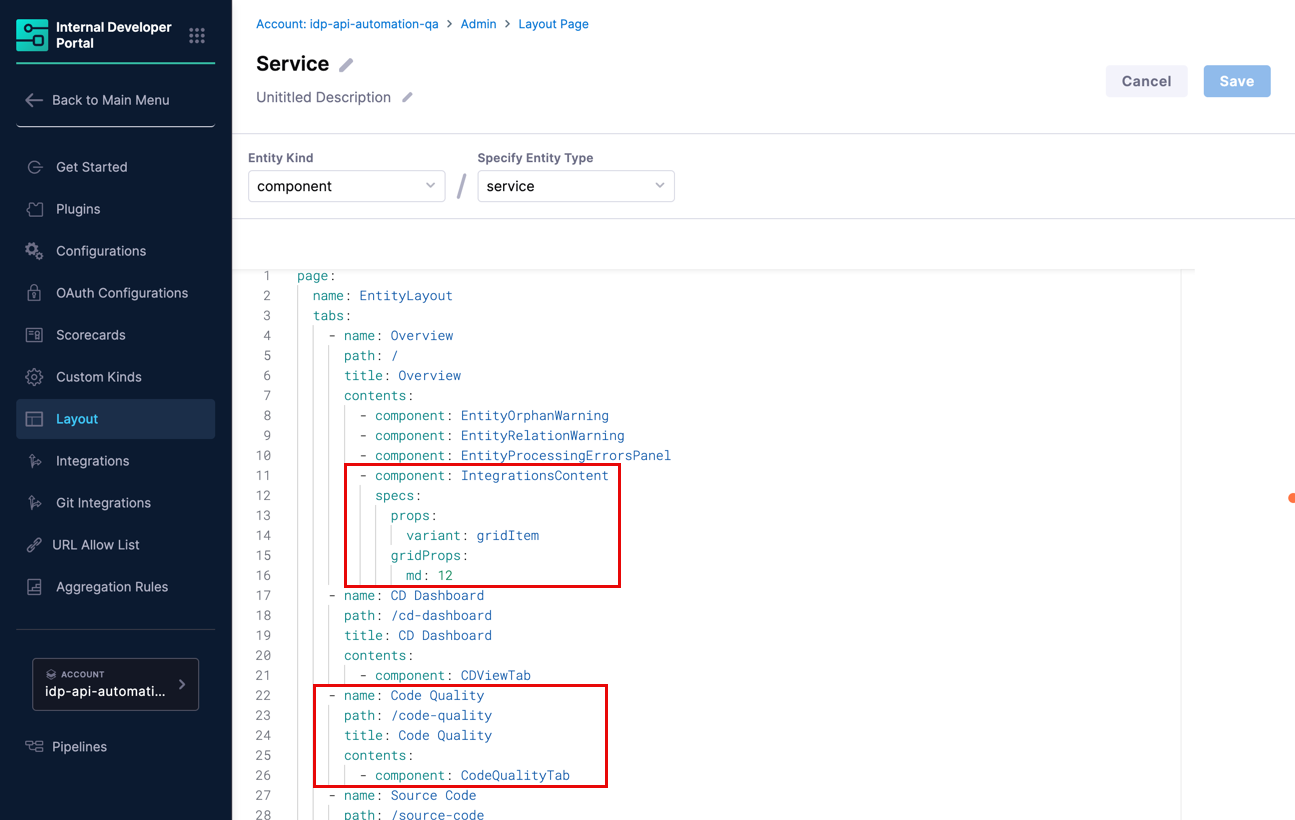Click the URL Allow List link icon
Screen dimensions: 1295x820
[35, 545]
